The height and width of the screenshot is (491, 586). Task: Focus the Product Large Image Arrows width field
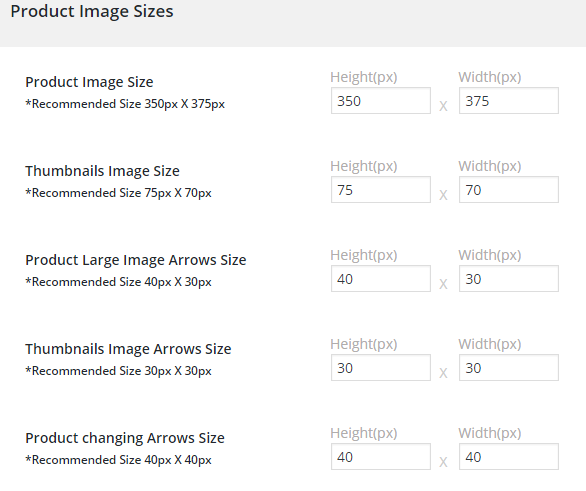(x=509, y=279)
